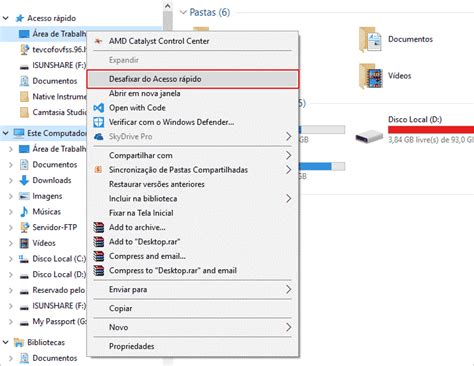The height and width of the screenshot is (366, 474).
Task: Click the Camtasia Studio folder icon
Action: (x=24, y=112)
